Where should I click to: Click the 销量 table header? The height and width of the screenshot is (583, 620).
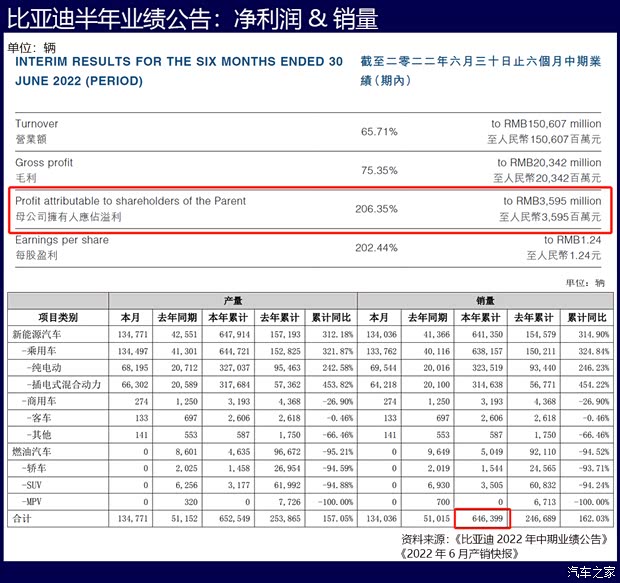[x=485, y=301]
